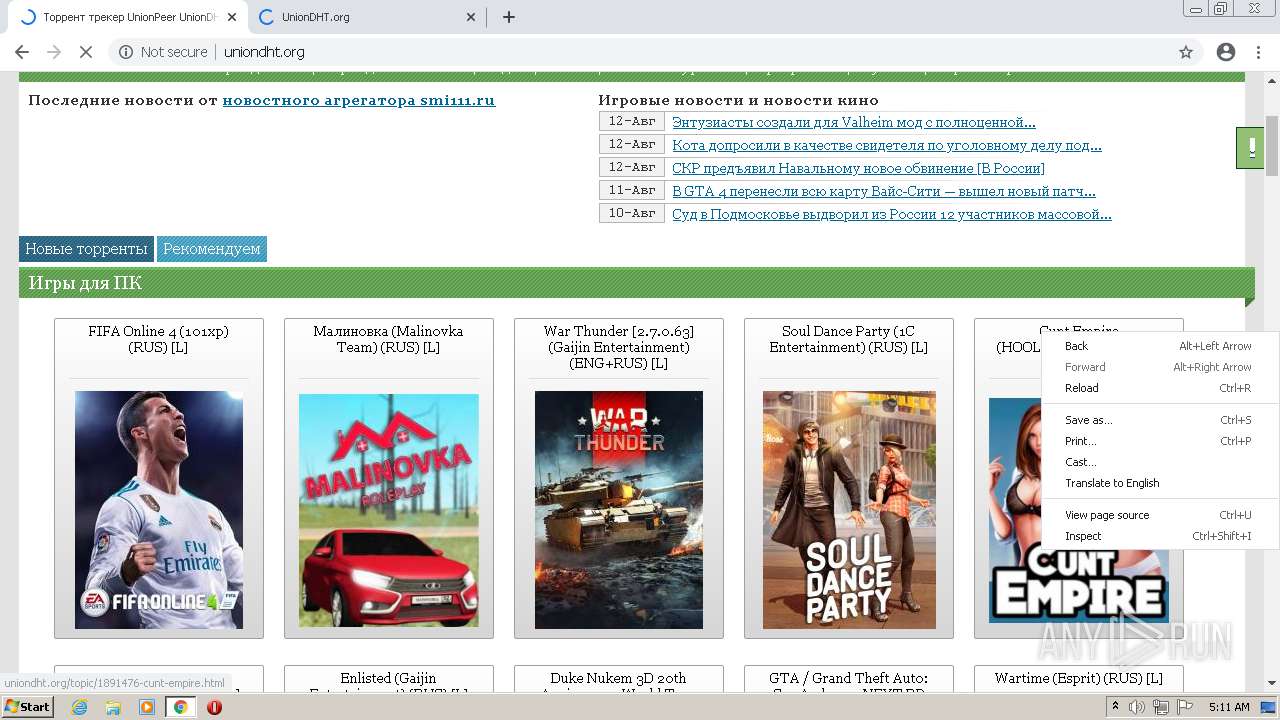This screenshot has width=1280, height=720.
Task: Open Duke Nukem 3D 20th title link
Action: tap(618, 681)
